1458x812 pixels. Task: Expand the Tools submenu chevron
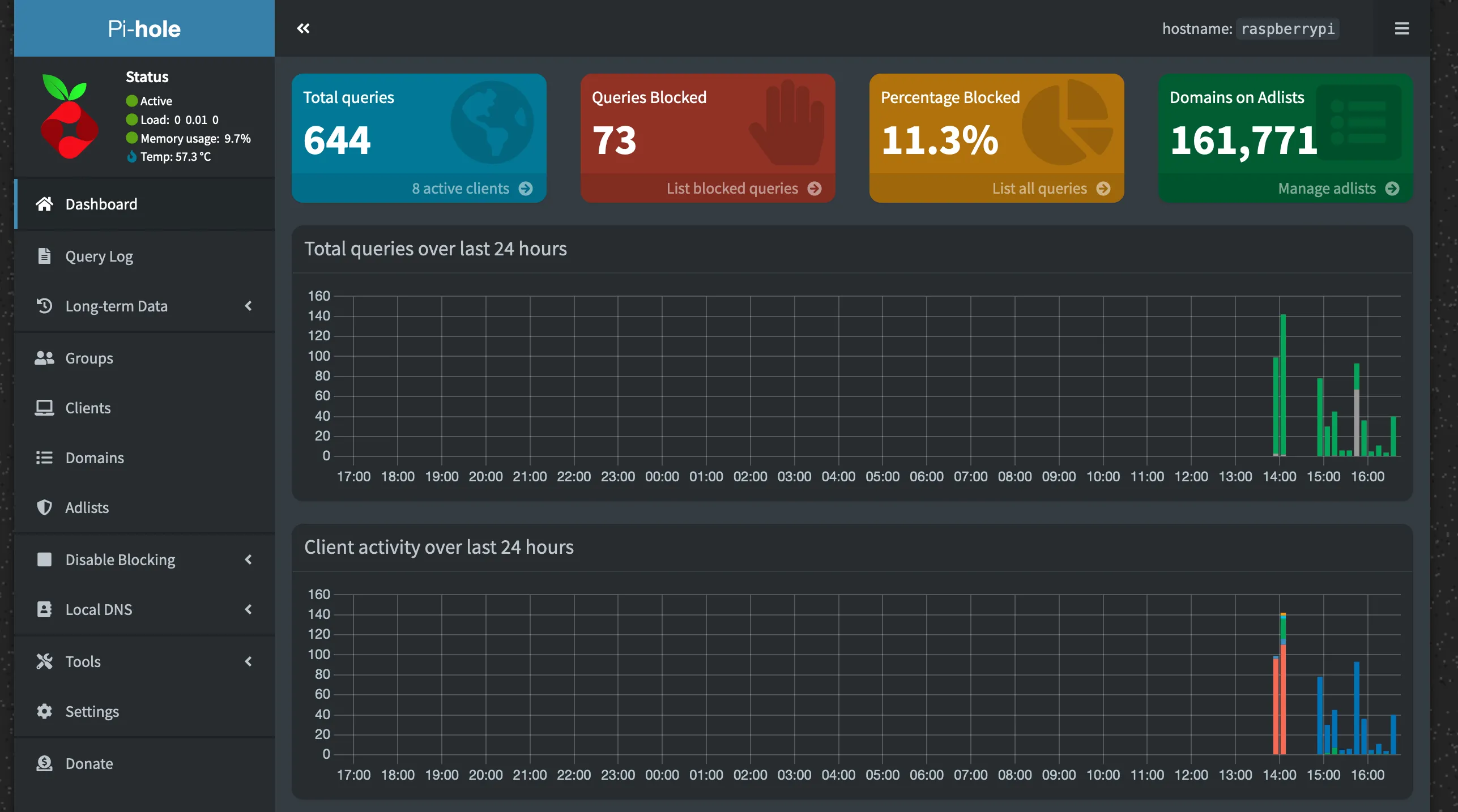click(x=249, y=661)
